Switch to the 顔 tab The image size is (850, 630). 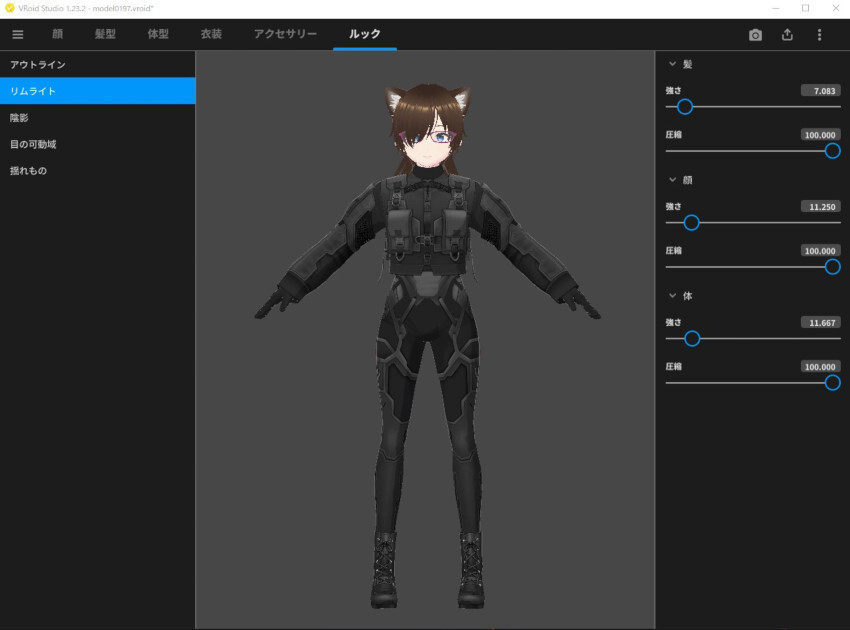click(x=57, y=34)
